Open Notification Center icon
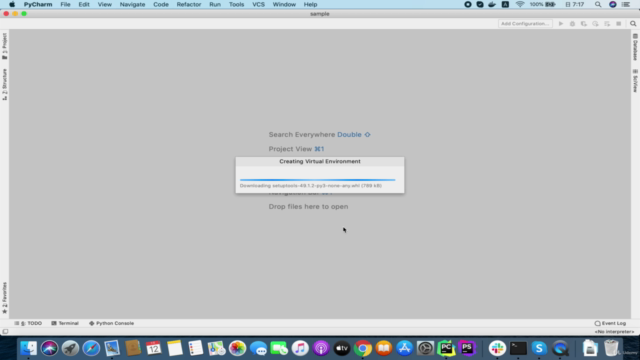 click(626, 4)
